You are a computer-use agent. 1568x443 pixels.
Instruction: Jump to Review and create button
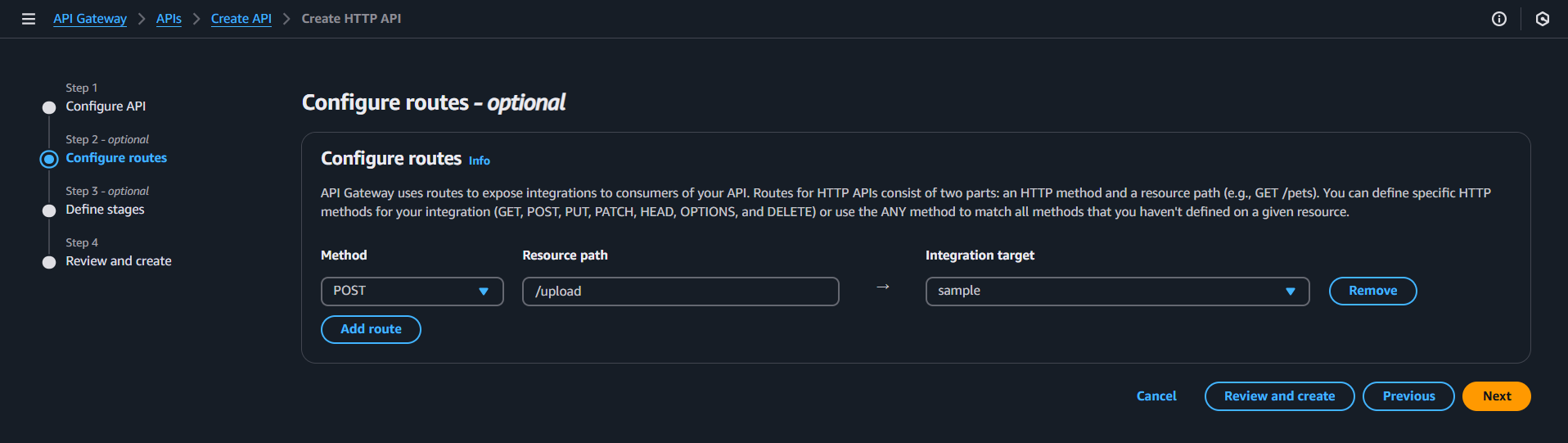1280,396
